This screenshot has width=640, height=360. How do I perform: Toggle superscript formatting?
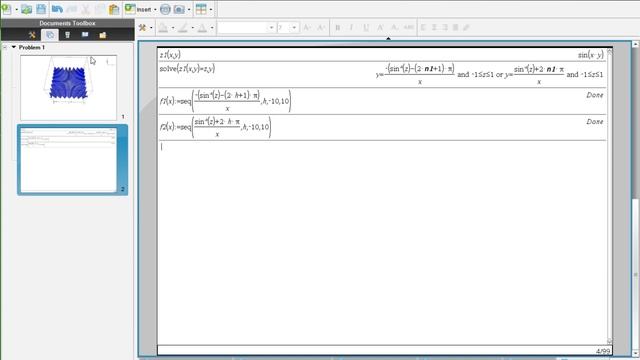point(380,28)
